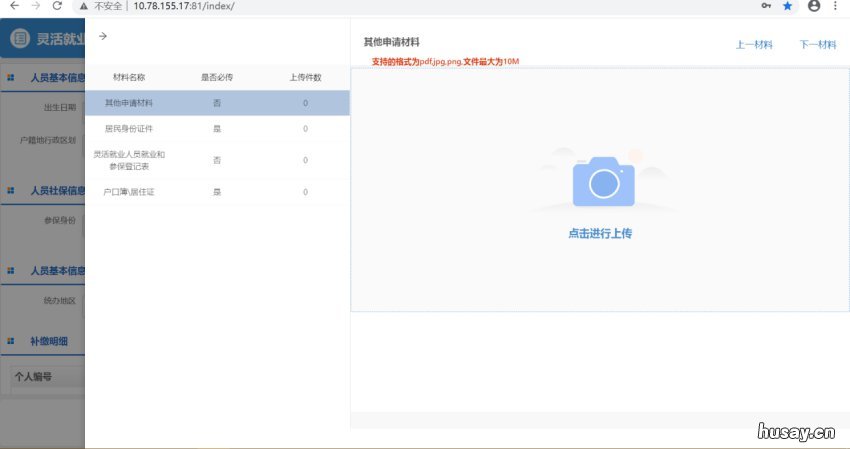Click the 是 required cell for 户口簿\居住证
850x449 pixels.
tap(217, 192)
